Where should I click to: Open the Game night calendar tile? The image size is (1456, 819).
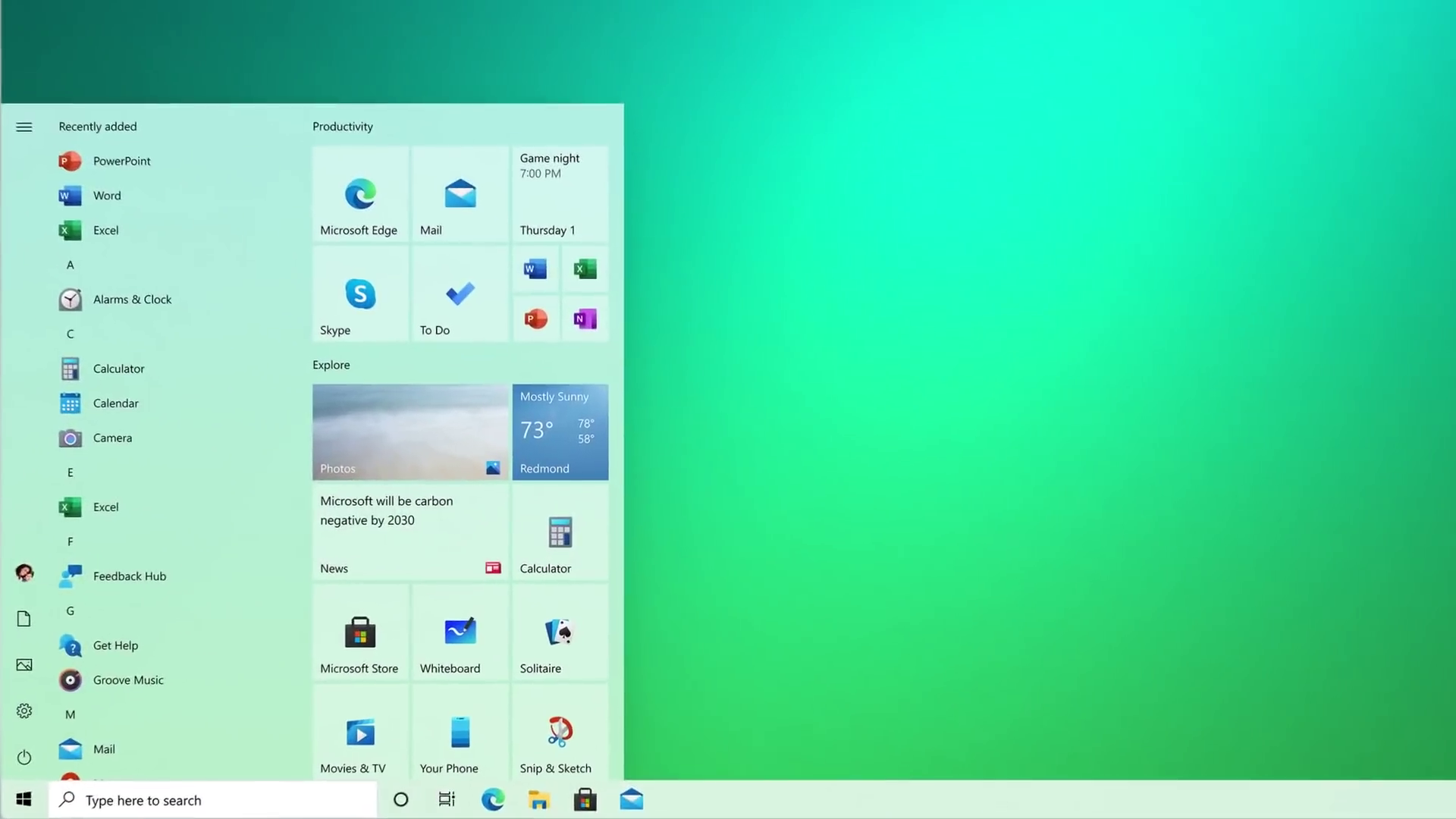(x=560, y=194)
